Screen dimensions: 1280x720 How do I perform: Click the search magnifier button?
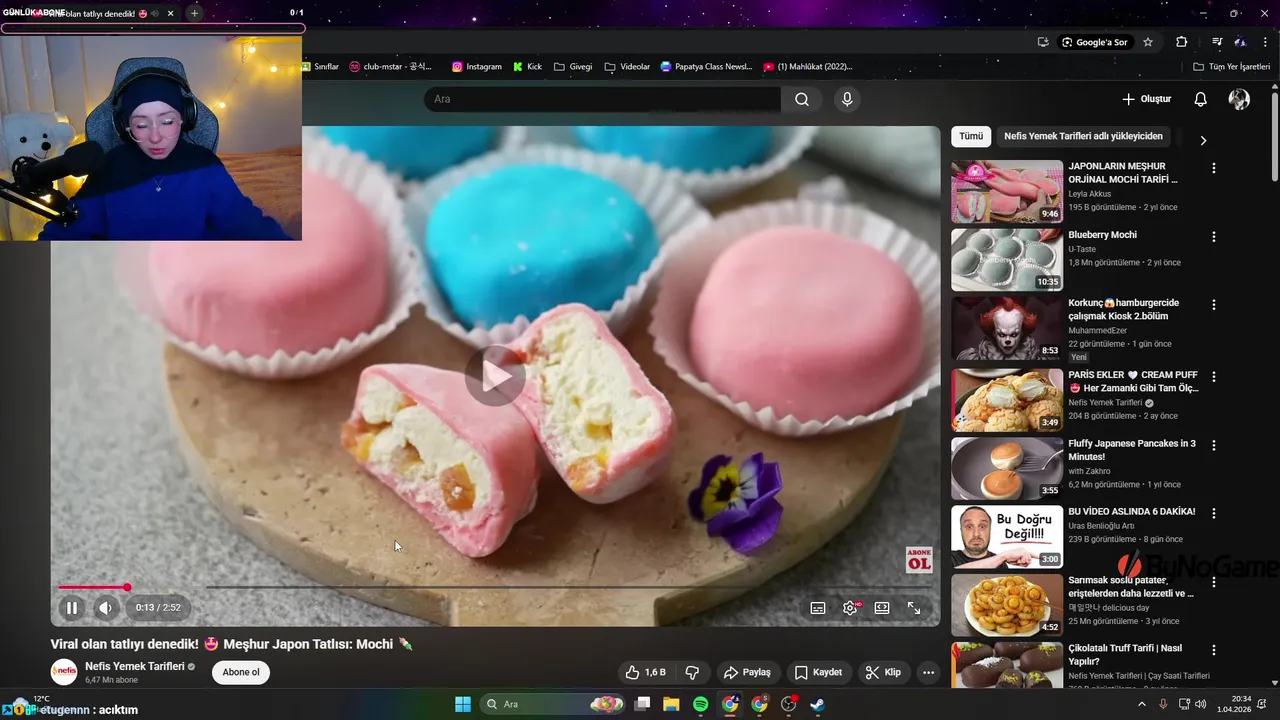[802, 99]
